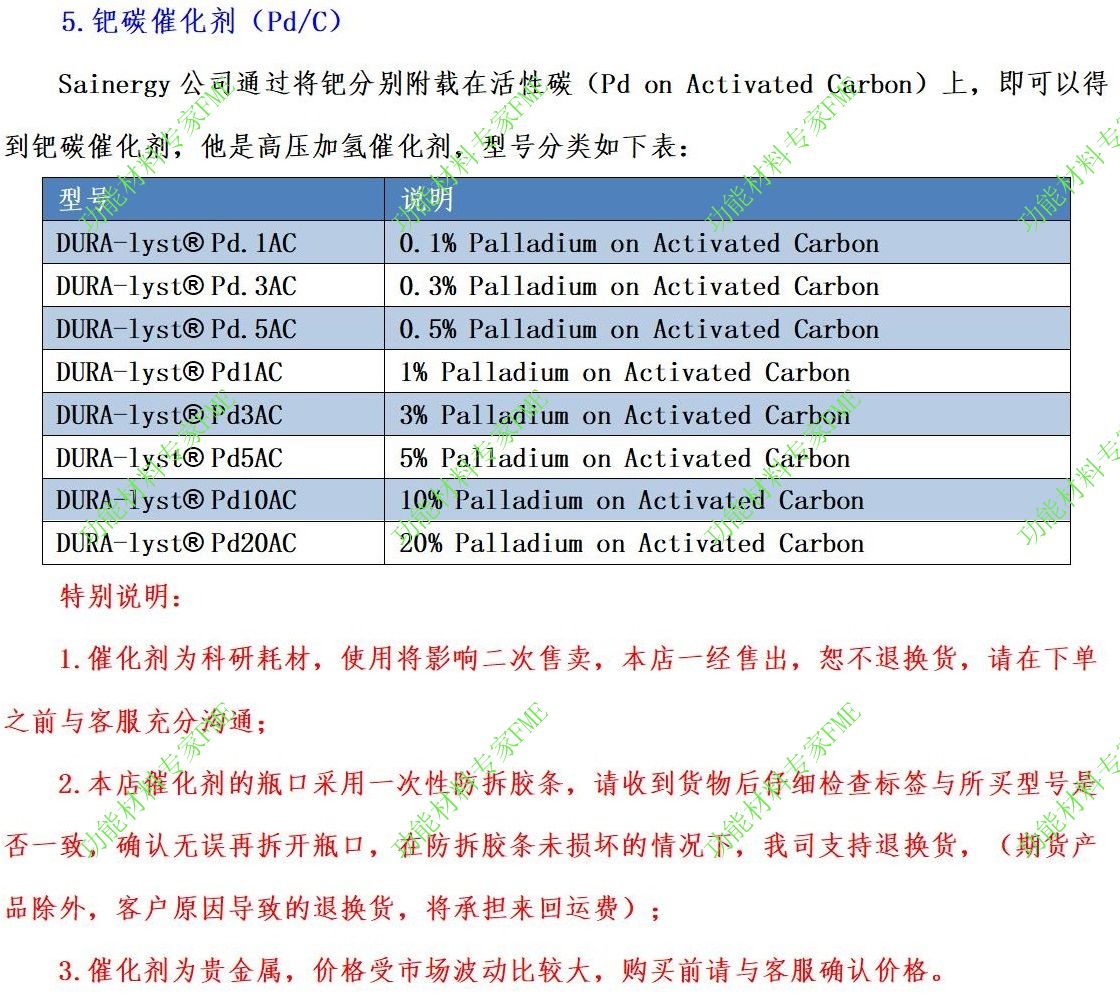Click note line starting '3.催化剂为贵金属'
Screen dimensions: 1120x1002
point(502,971)
